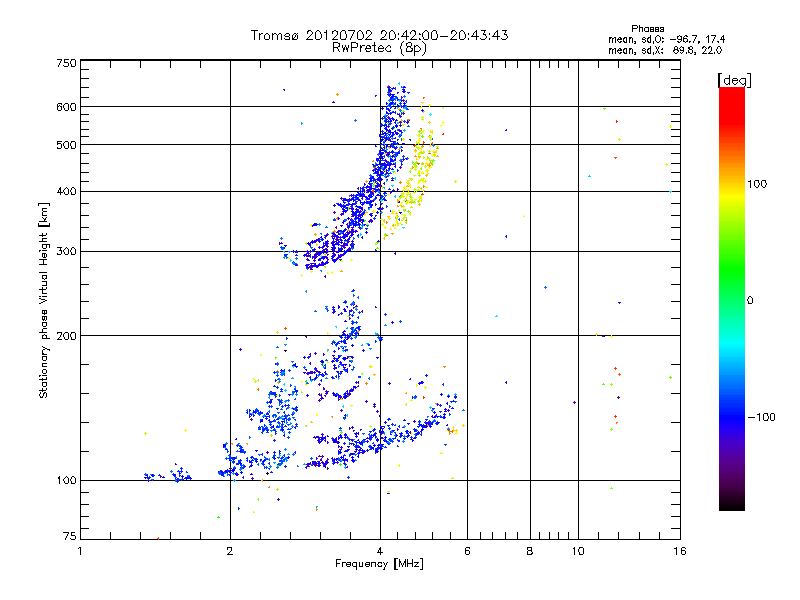Click the y-axis tick label '75'
The width and height of the screenshot is (800, 600).
pyautogui.click(x=70, y=536)
